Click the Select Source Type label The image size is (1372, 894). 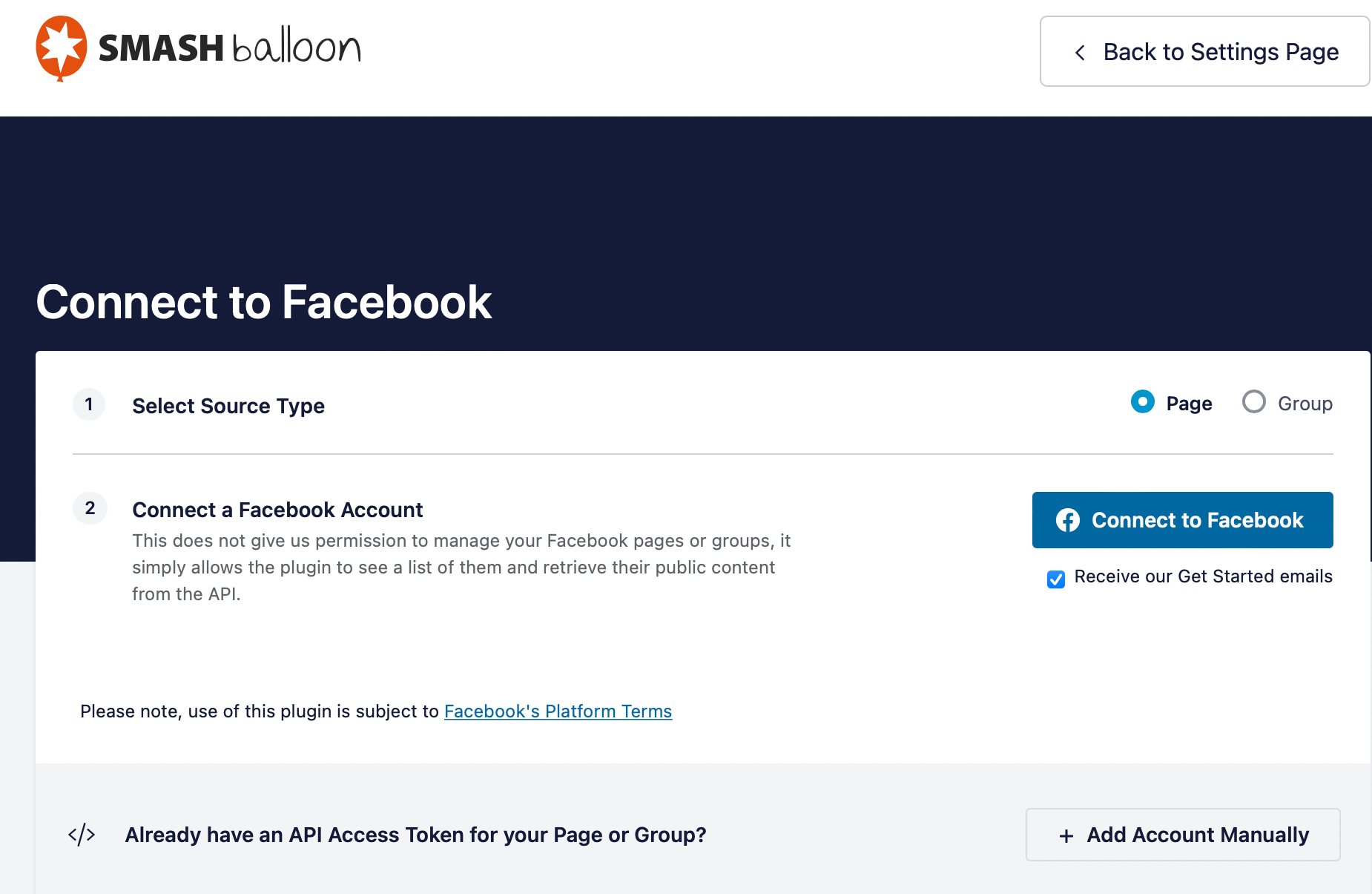coord(228,405)
